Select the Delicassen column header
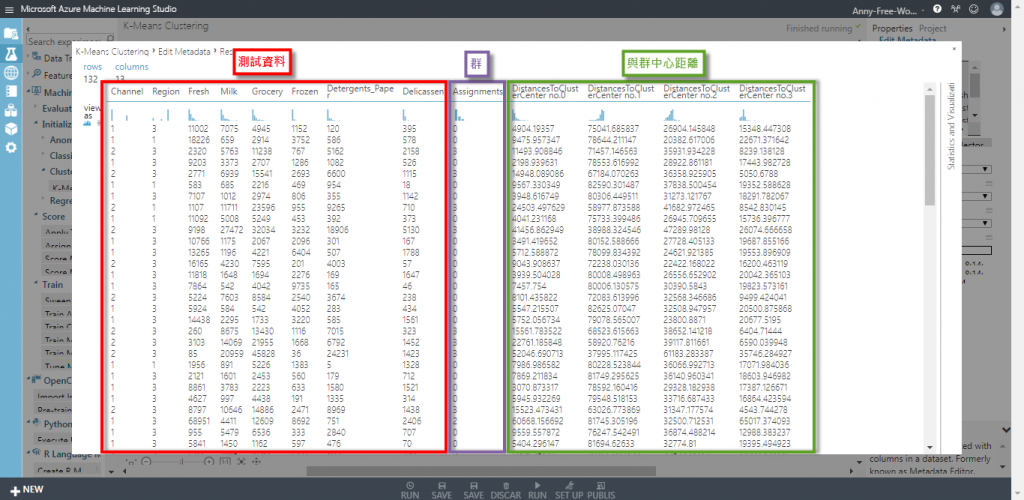Screen dimensions: 1024x500 tap(423, 92)
